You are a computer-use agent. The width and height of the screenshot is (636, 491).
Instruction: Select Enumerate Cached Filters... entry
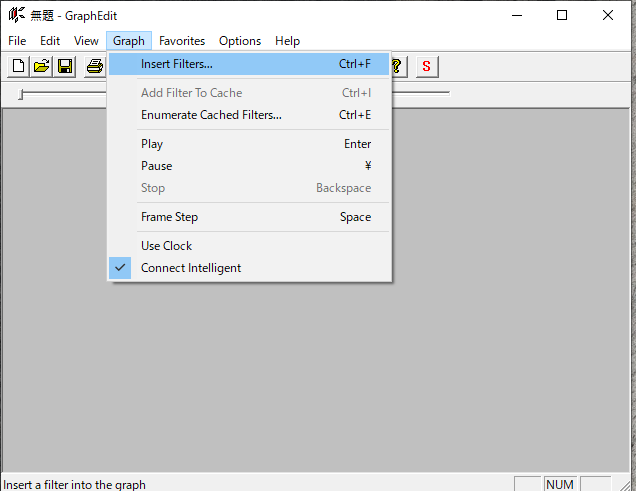pos(249,115)
